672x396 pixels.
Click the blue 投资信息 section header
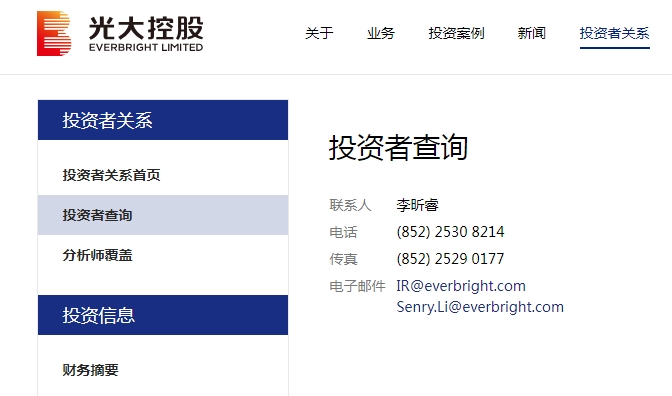click(x=163, y=315)
